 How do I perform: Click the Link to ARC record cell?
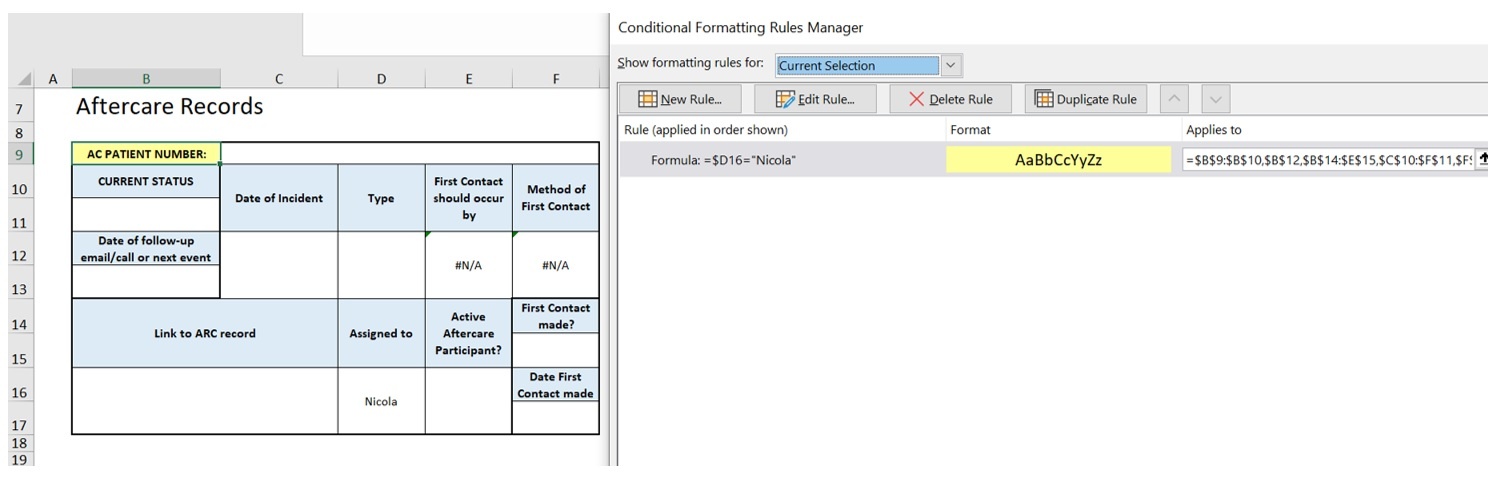pos(205,333)
